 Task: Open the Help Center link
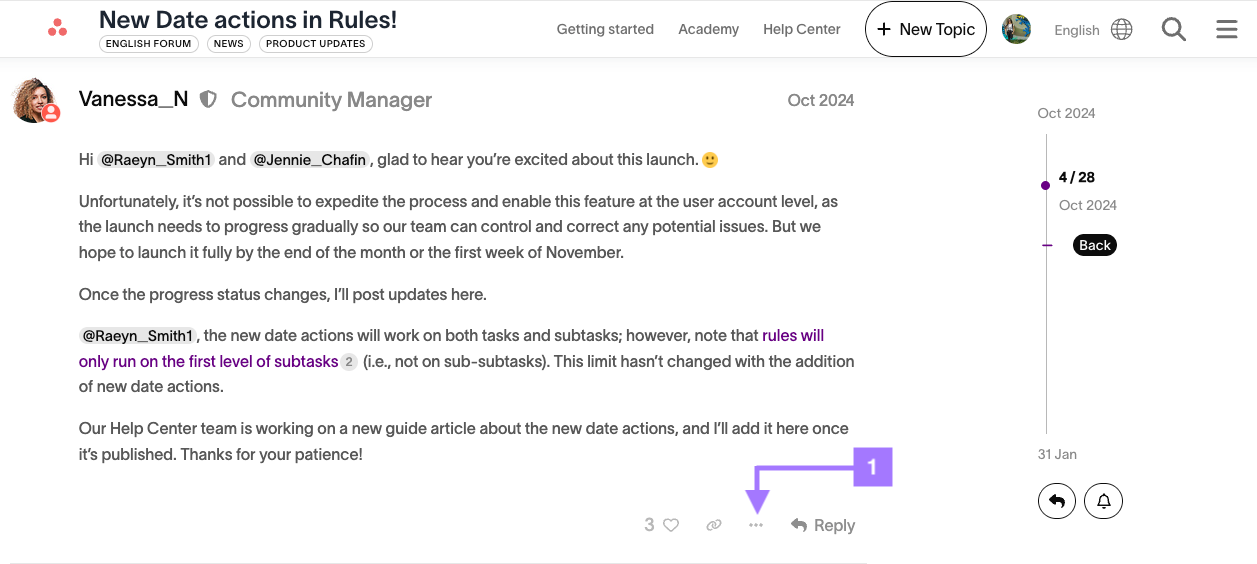tap(801, 29)
